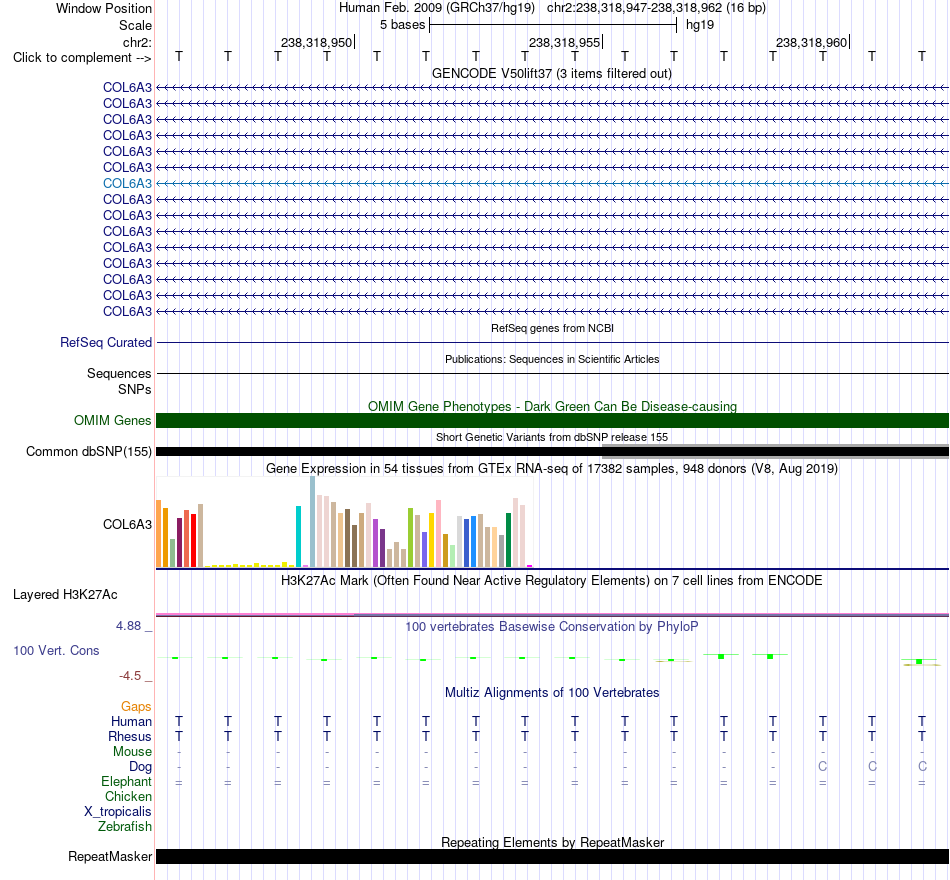Click the Sequences track label
The image size is (950, 880).
[119, 373]
